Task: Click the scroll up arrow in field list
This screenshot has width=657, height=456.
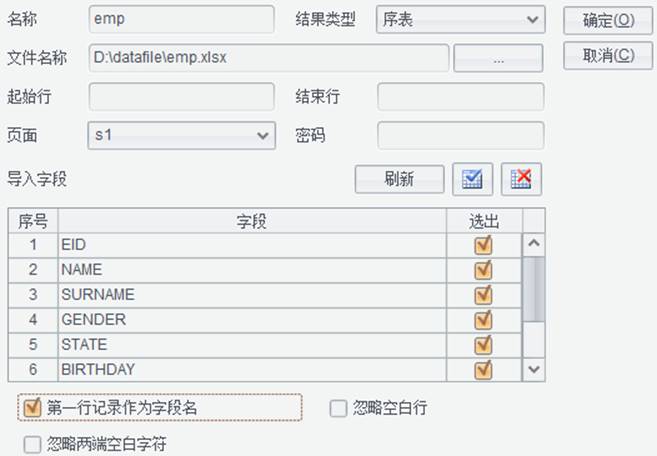Action: [534, 244]
